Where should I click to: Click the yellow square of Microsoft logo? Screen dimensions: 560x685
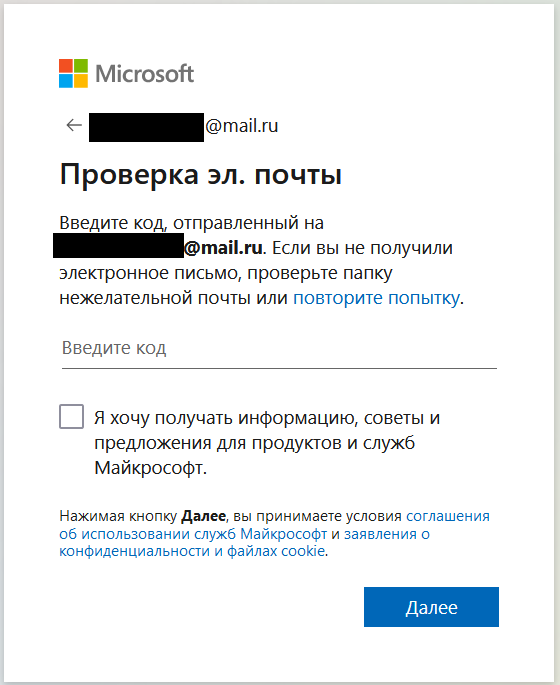(x=81, y=81)
